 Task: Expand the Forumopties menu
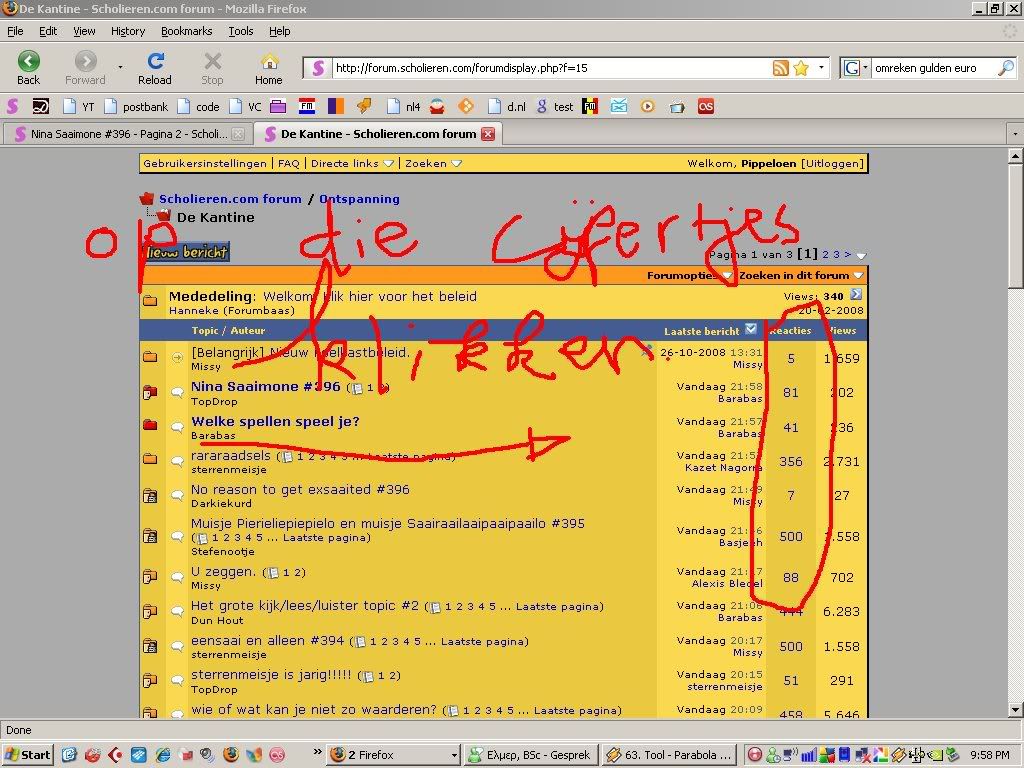(x=690, y=276)
